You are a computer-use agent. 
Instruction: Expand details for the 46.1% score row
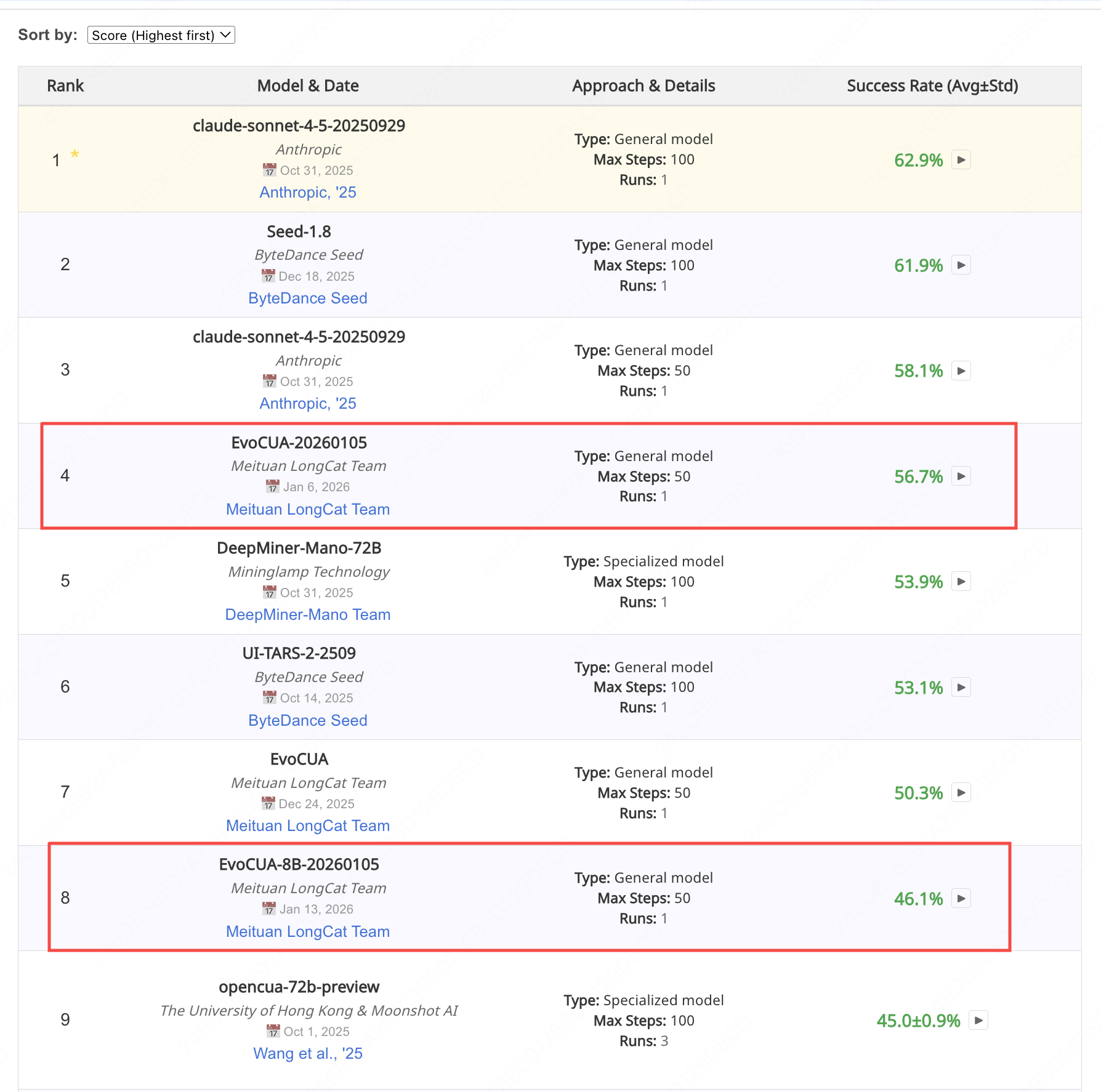(961, 898)
